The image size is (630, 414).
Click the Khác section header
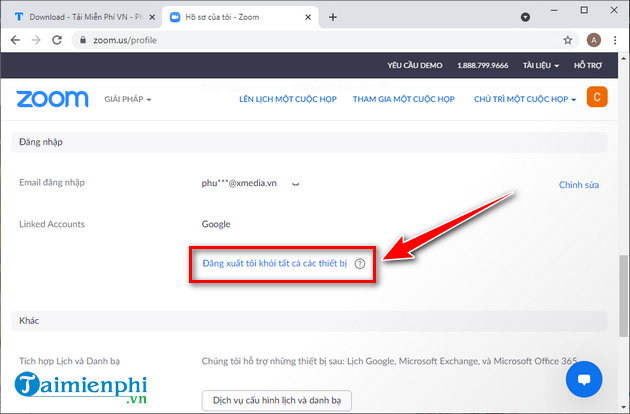click(309, 321)
